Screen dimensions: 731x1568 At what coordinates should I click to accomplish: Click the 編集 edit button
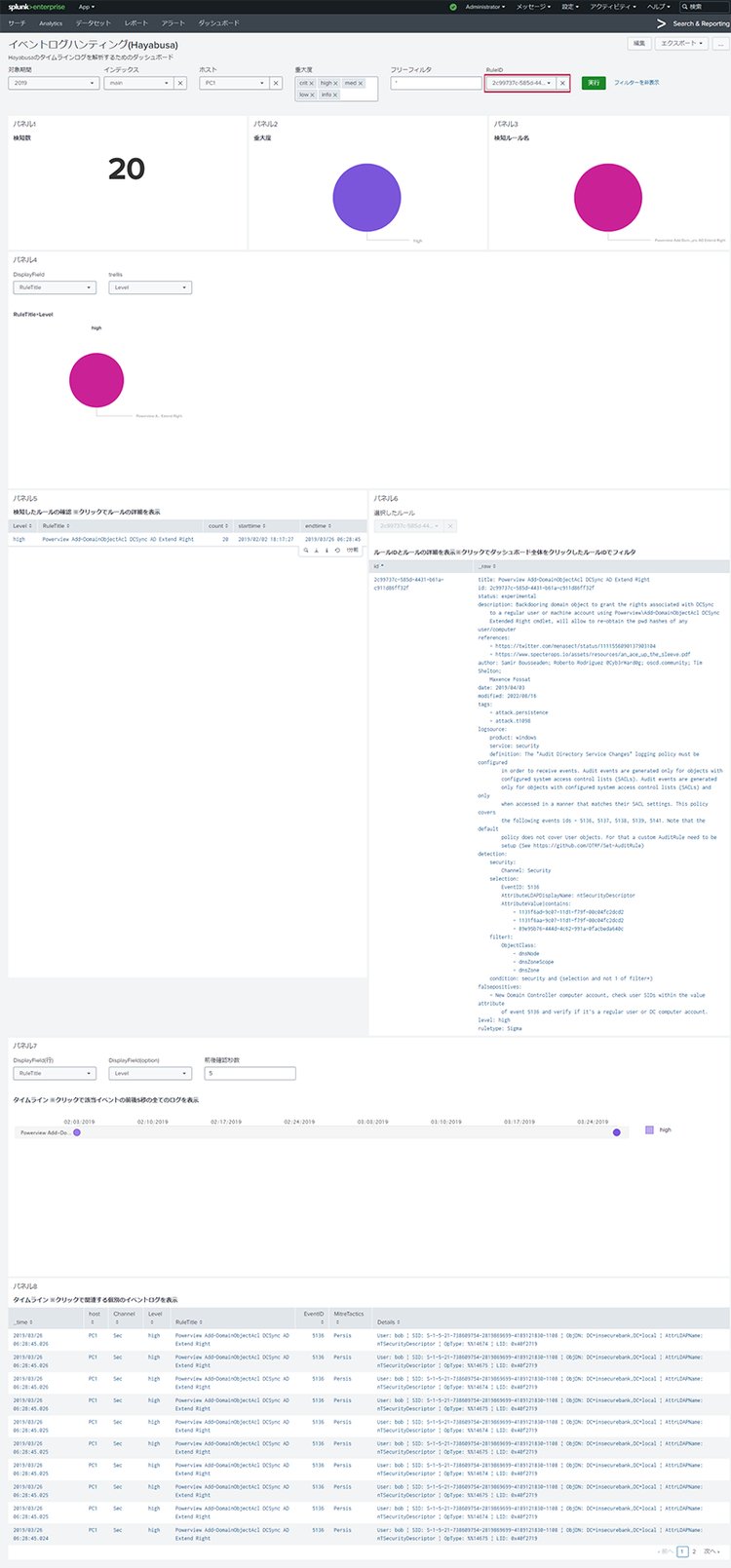pyautogui.click(x=639, y=44)
